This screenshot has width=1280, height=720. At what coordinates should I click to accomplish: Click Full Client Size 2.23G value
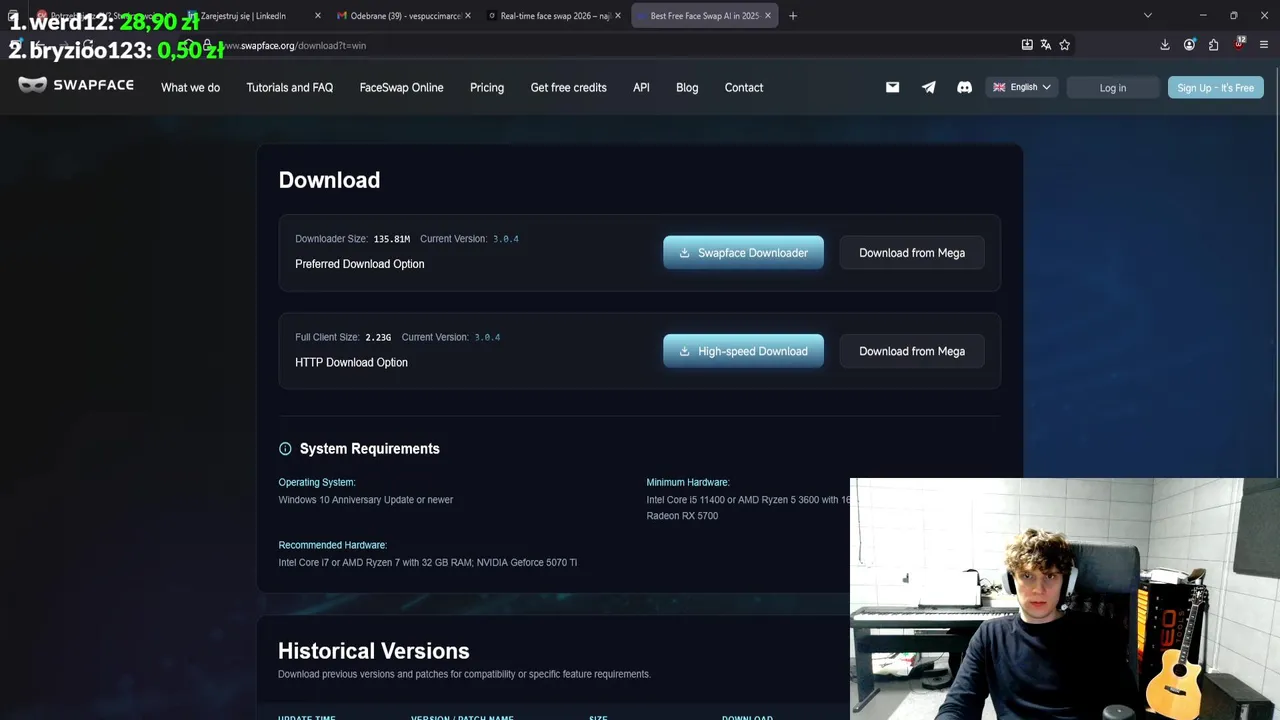tap(378, 337)
